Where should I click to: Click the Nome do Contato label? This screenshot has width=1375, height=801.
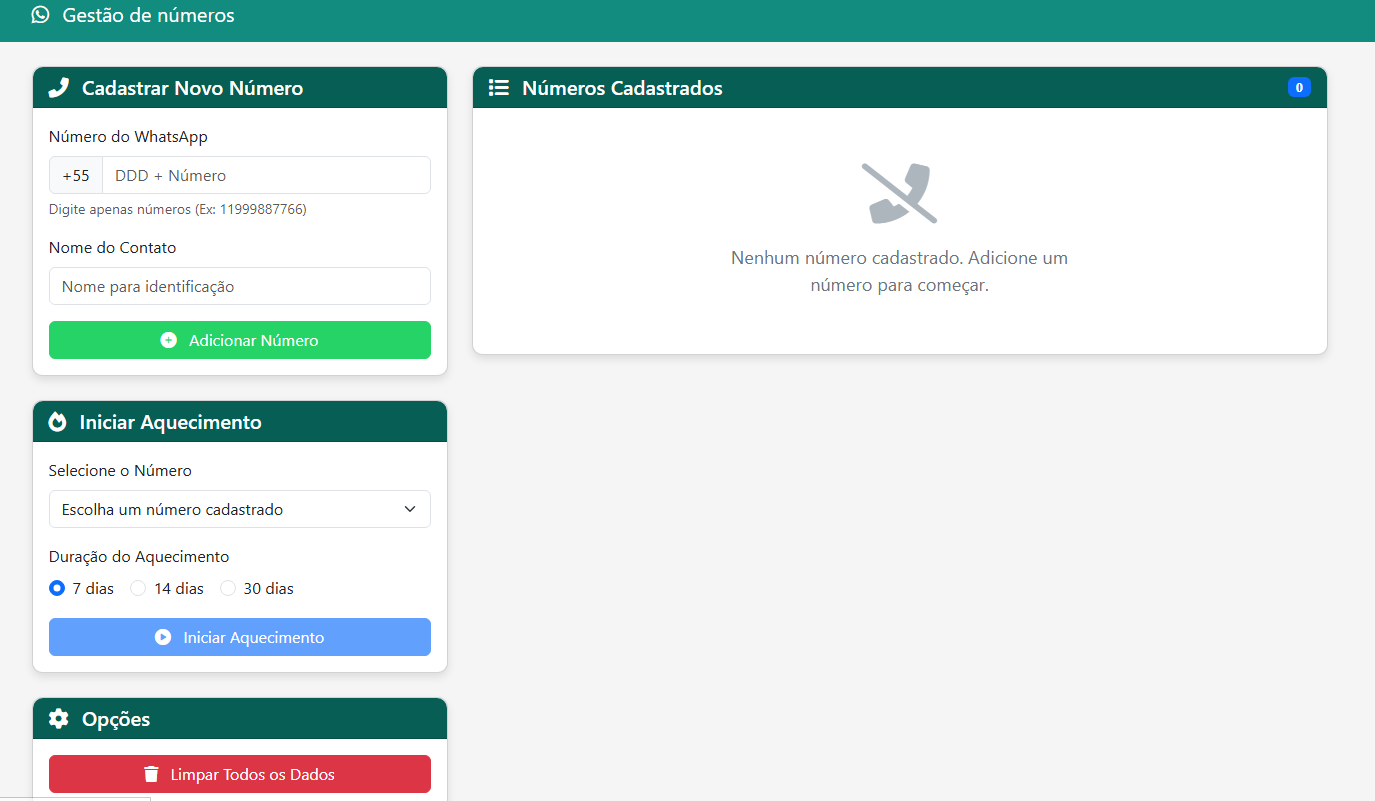point(112,248)
